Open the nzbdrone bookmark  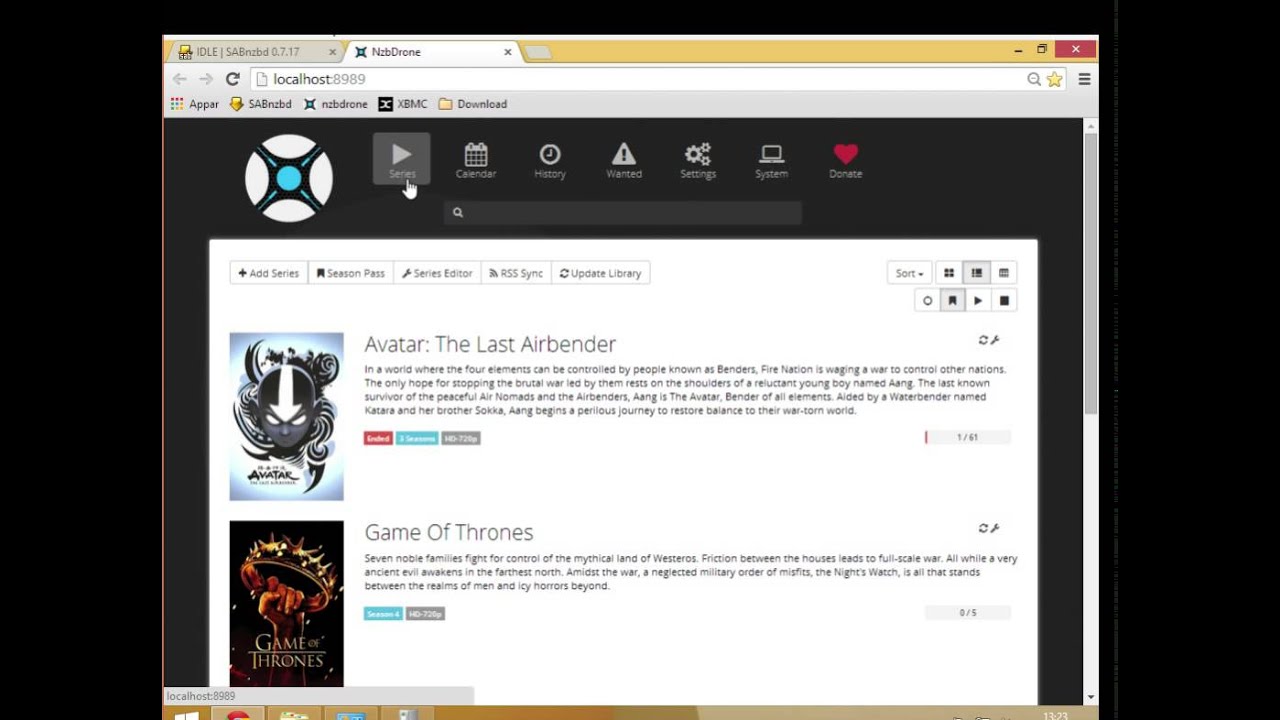[336, 104]
